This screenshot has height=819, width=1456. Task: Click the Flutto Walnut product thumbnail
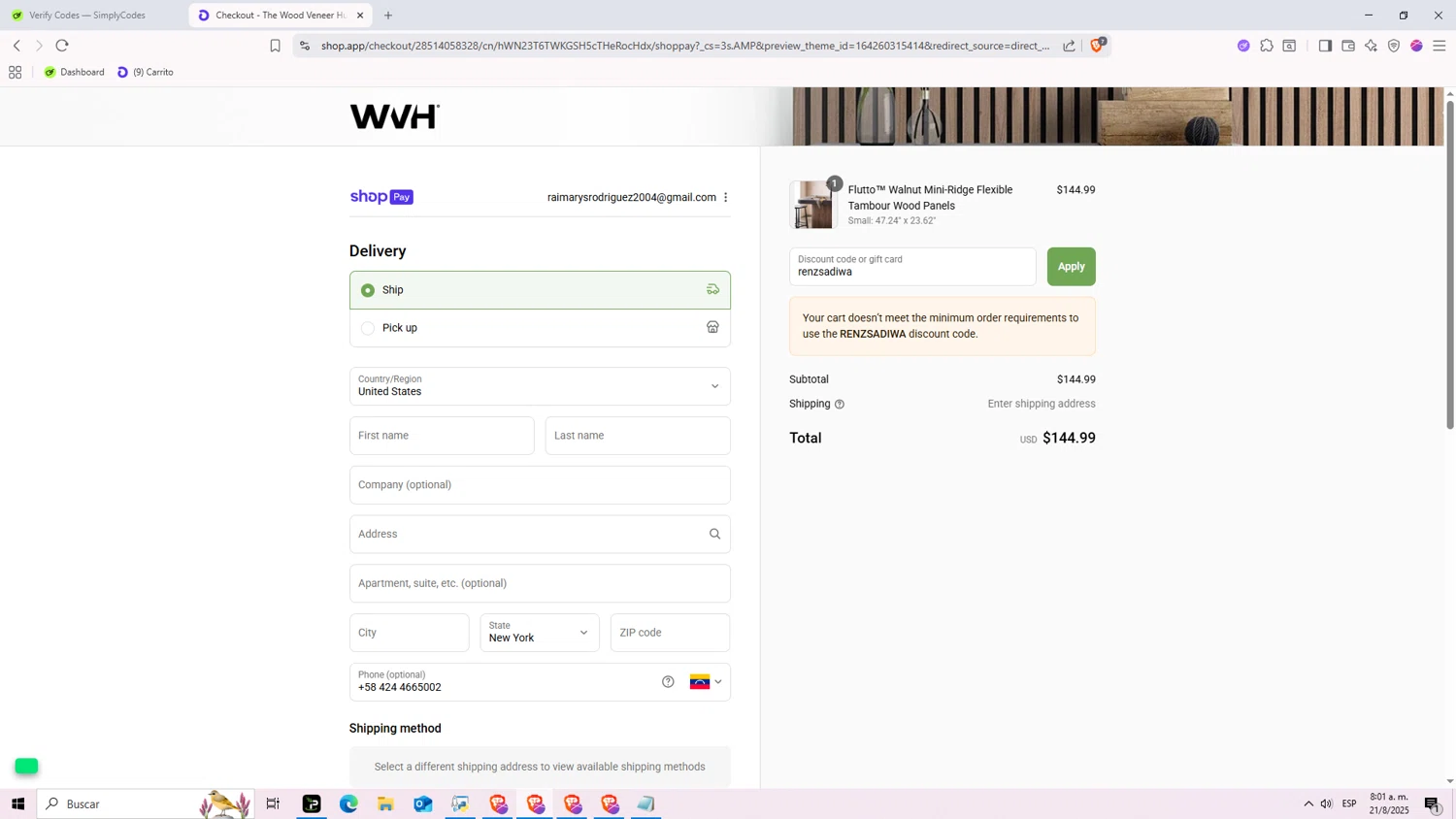[813, 205]
